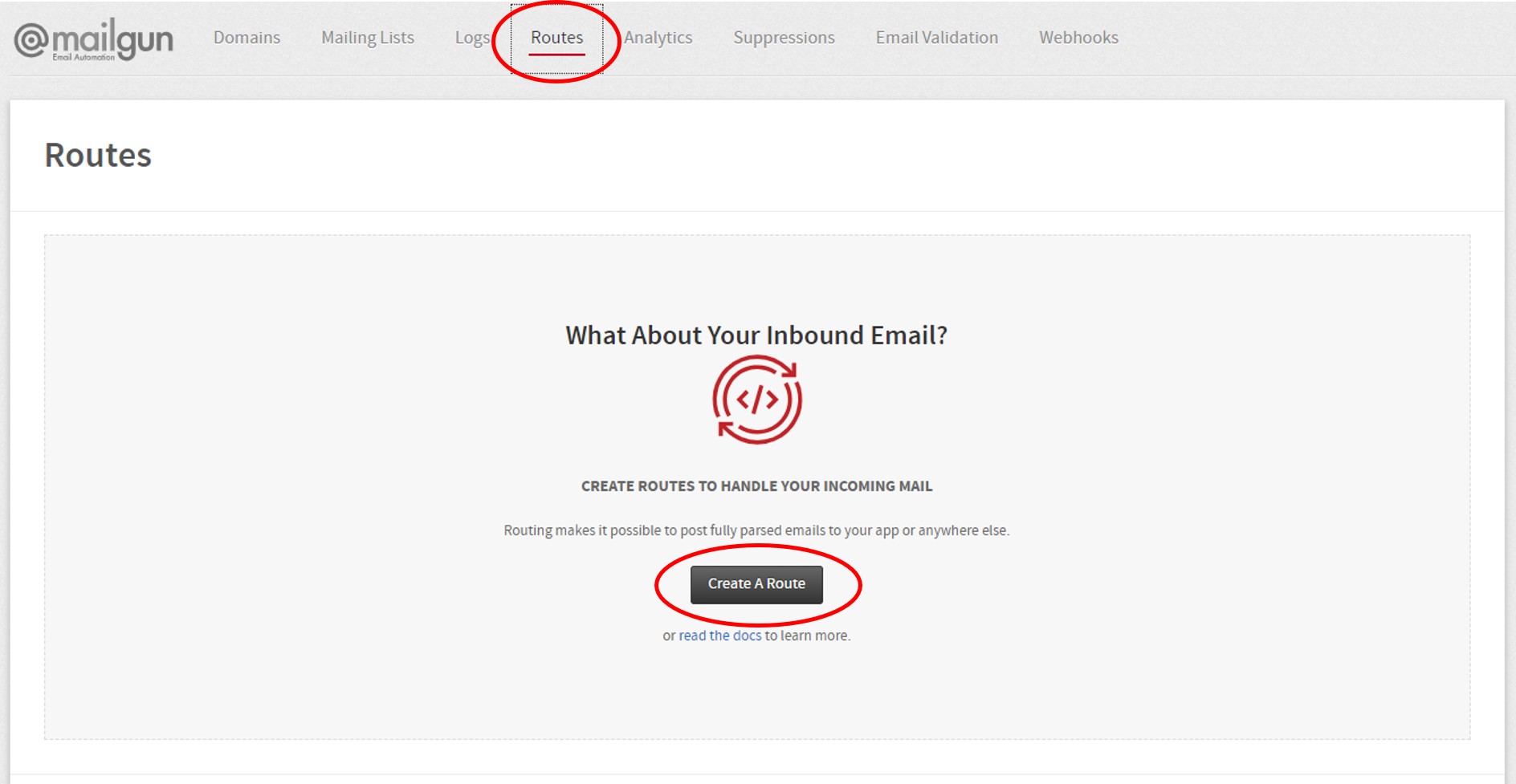Screen dimensions: 1516x784
Task: Click the 'Routing makes it possible' description
Action: coord(756,530)
